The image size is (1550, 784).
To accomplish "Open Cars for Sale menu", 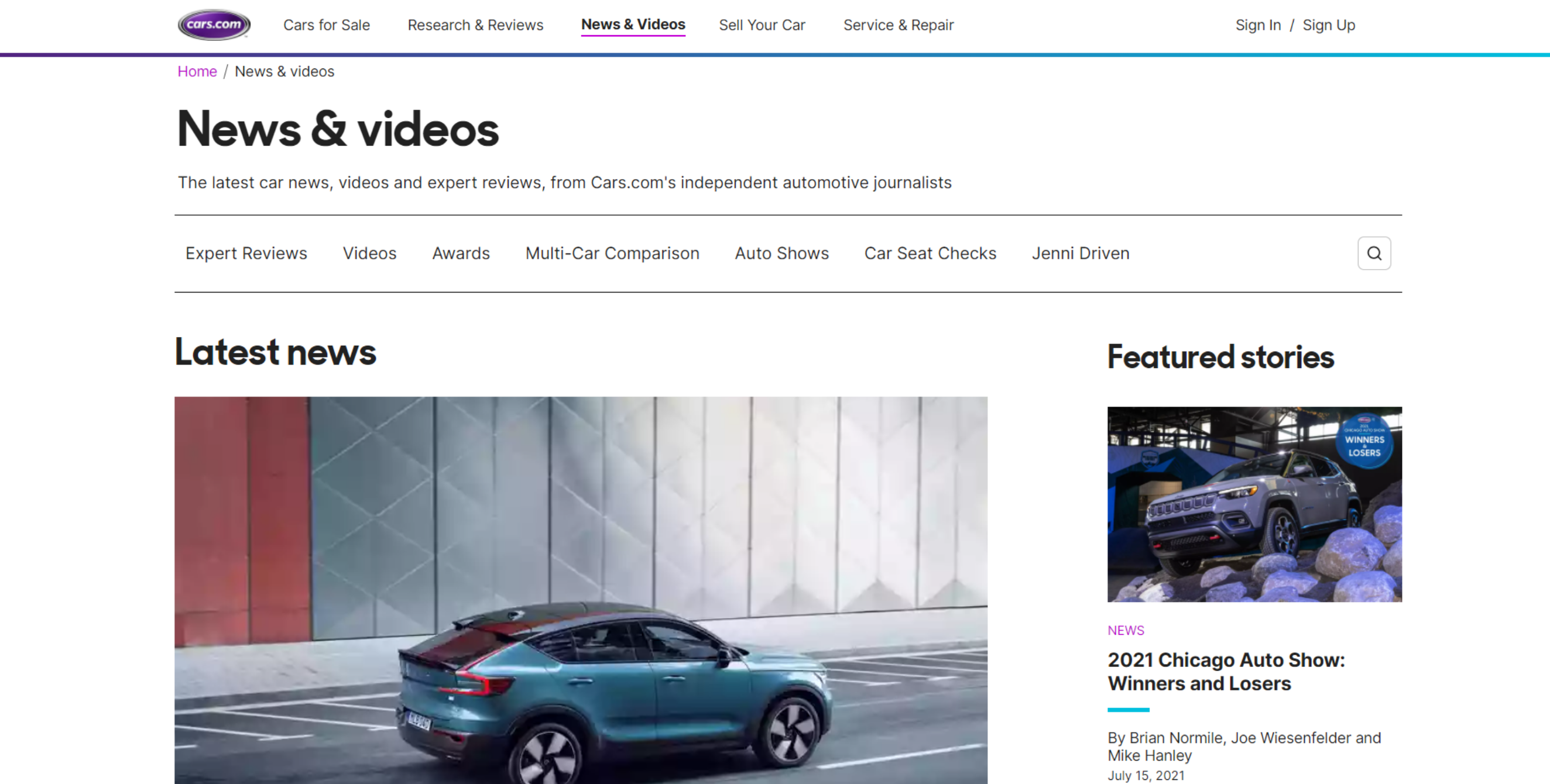I will click(327, 25).
